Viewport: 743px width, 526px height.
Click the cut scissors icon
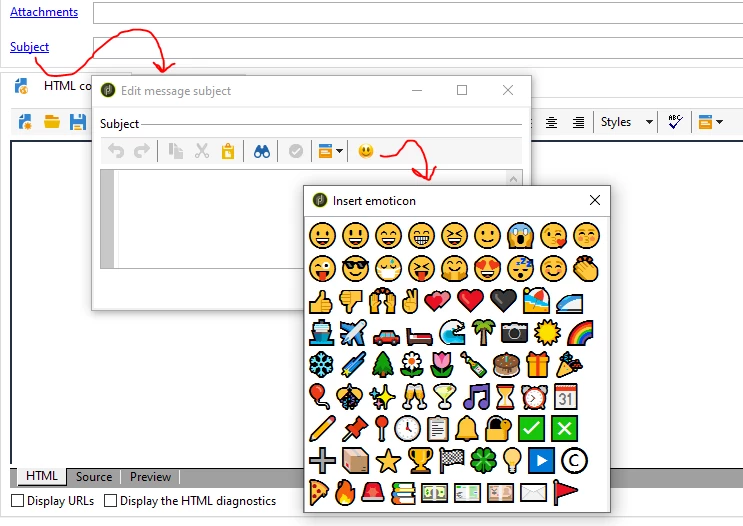[202, 151]
